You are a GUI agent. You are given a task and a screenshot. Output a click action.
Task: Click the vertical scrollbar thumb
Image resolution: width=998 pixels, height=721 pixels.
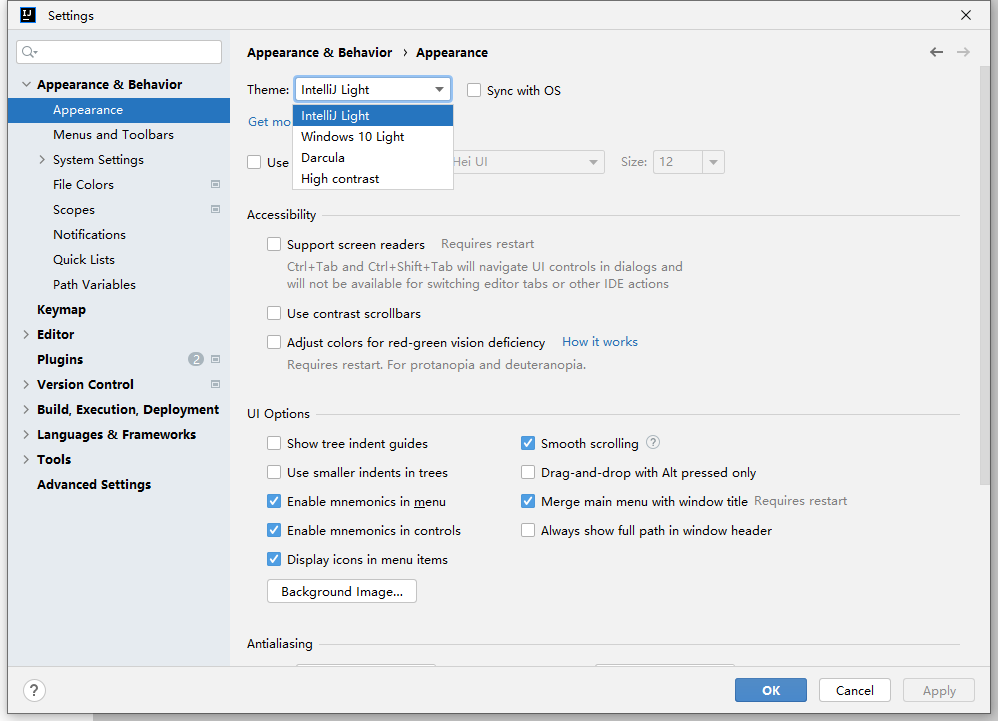985,274
